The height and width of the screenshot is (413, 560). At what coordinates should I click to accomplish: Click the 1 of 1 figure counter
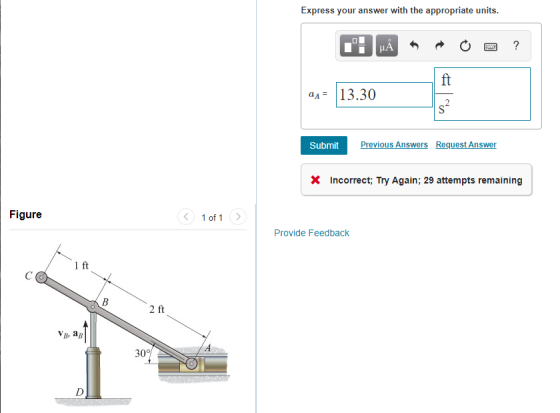point(212,217)
